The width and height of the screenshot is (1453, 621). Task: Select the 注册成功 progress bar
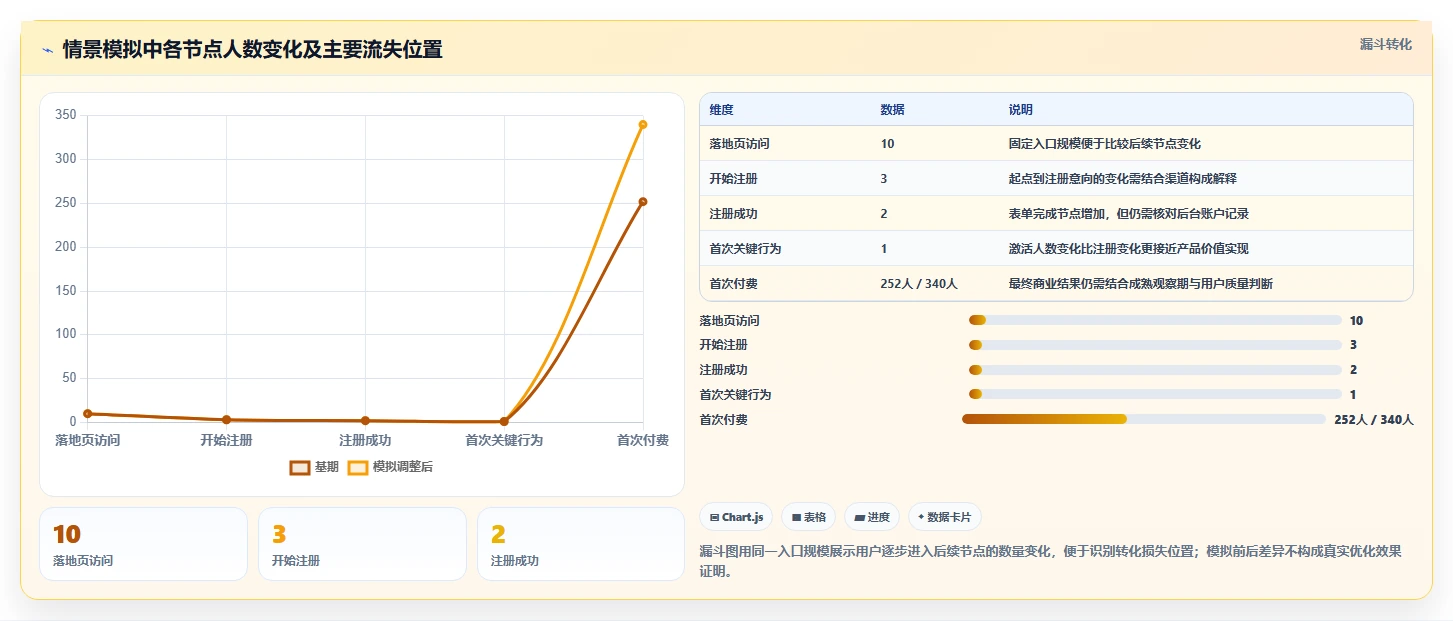(1155, 370)
